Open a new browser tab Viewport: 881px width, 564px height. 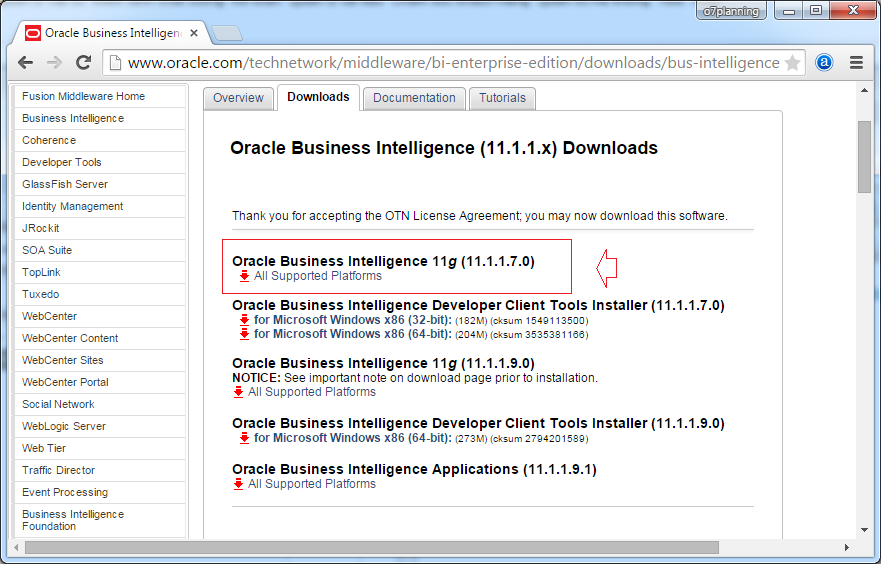228,33
